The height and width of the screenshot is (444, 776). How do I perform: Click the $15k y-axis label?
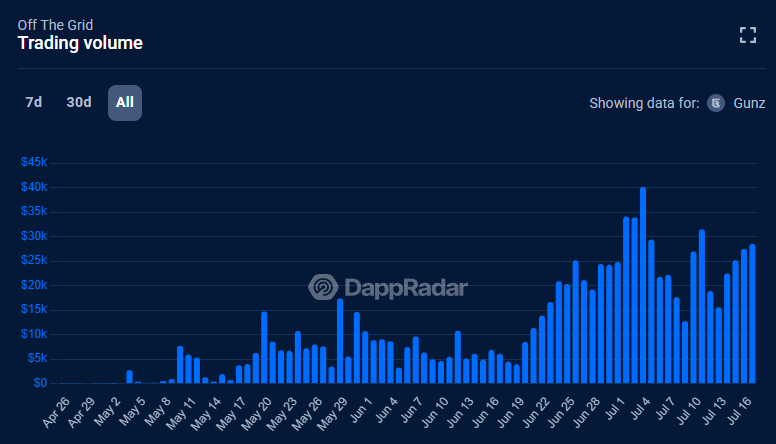tap(34, 309)
